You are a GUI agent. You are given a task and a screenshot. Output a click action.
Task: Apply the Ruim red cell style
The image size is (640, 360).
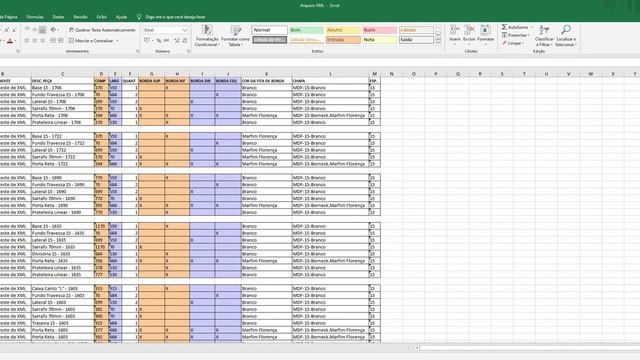point(380,30)
